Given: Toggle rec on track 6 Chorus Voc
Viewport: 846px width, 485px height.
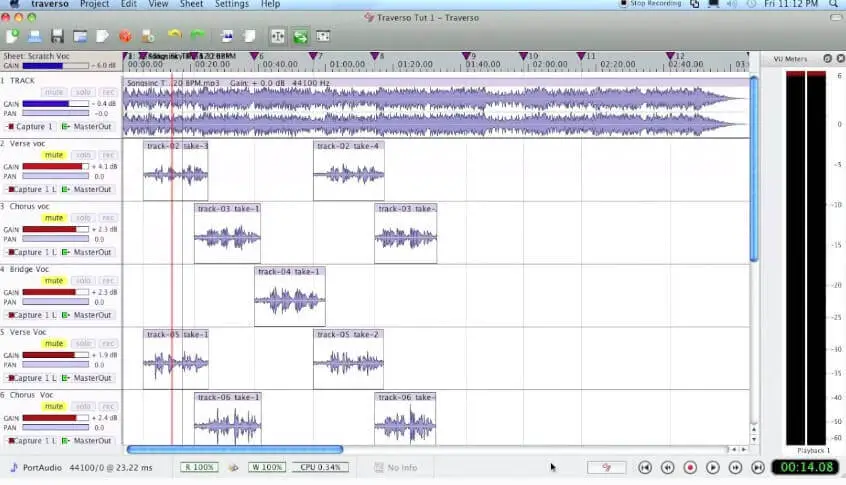Looking at the screenshot, I should point(108,407).
